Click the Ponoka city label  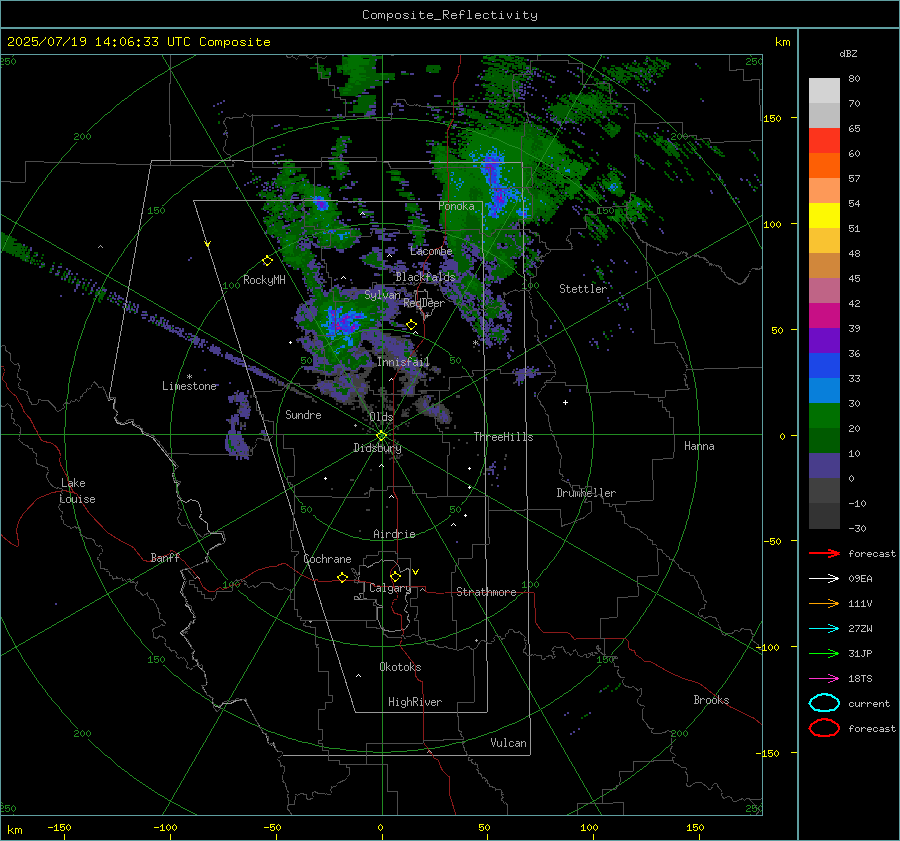[456, 206]
